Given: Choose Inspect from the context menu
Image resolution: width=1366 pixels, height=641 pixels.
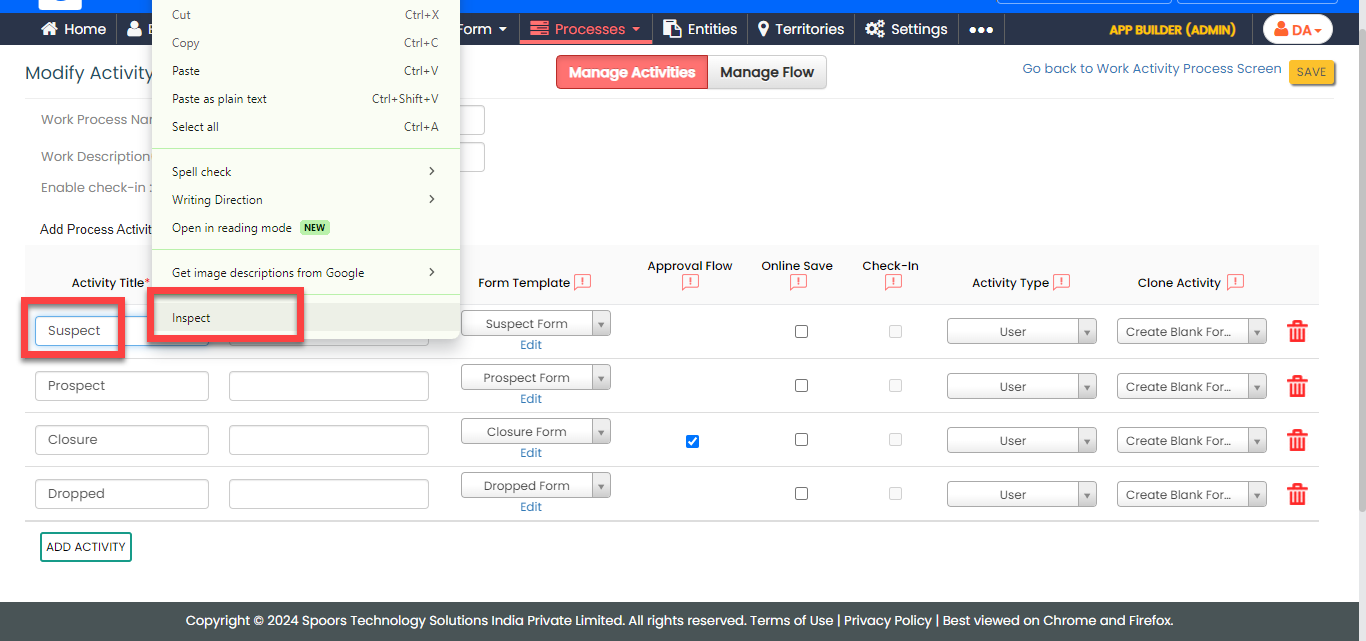Looking at the screenshot, I should point(191,318).
